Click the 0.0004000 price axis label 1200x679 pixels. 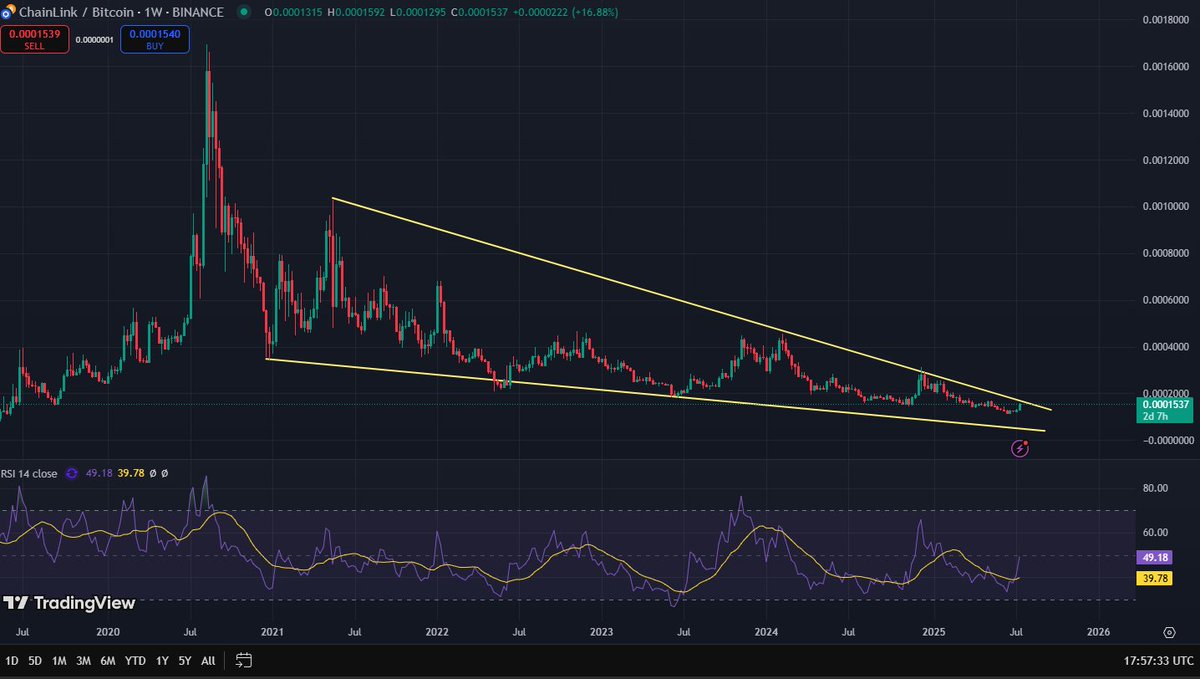click(x=1166, y=347)
